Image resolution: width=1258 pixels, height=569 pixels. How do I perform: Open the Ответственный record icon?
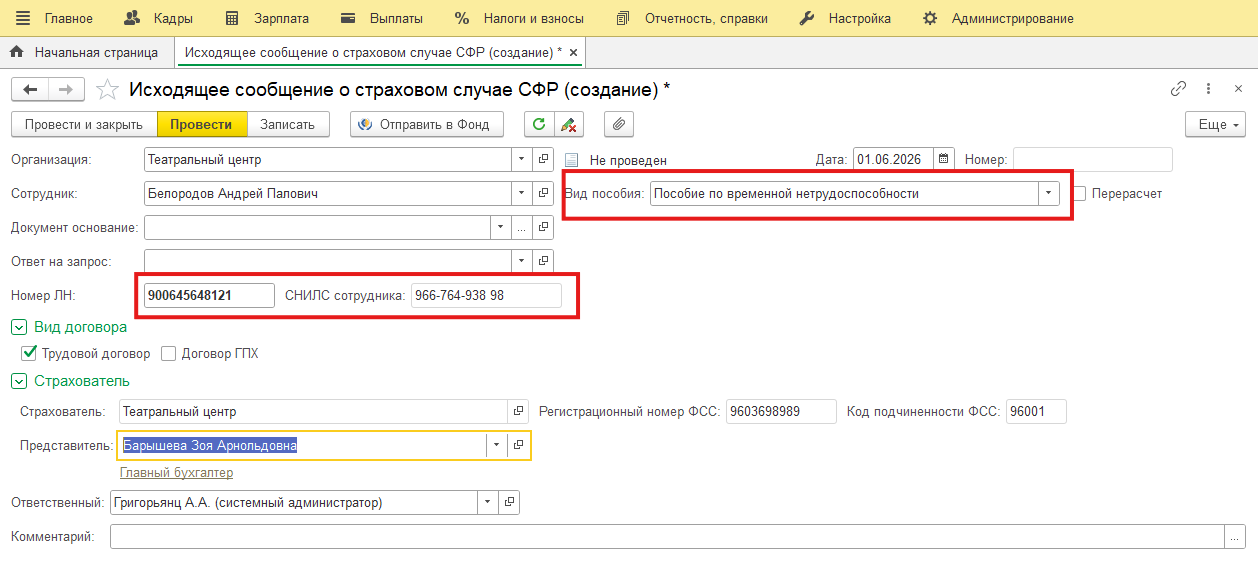coord(509,503)
